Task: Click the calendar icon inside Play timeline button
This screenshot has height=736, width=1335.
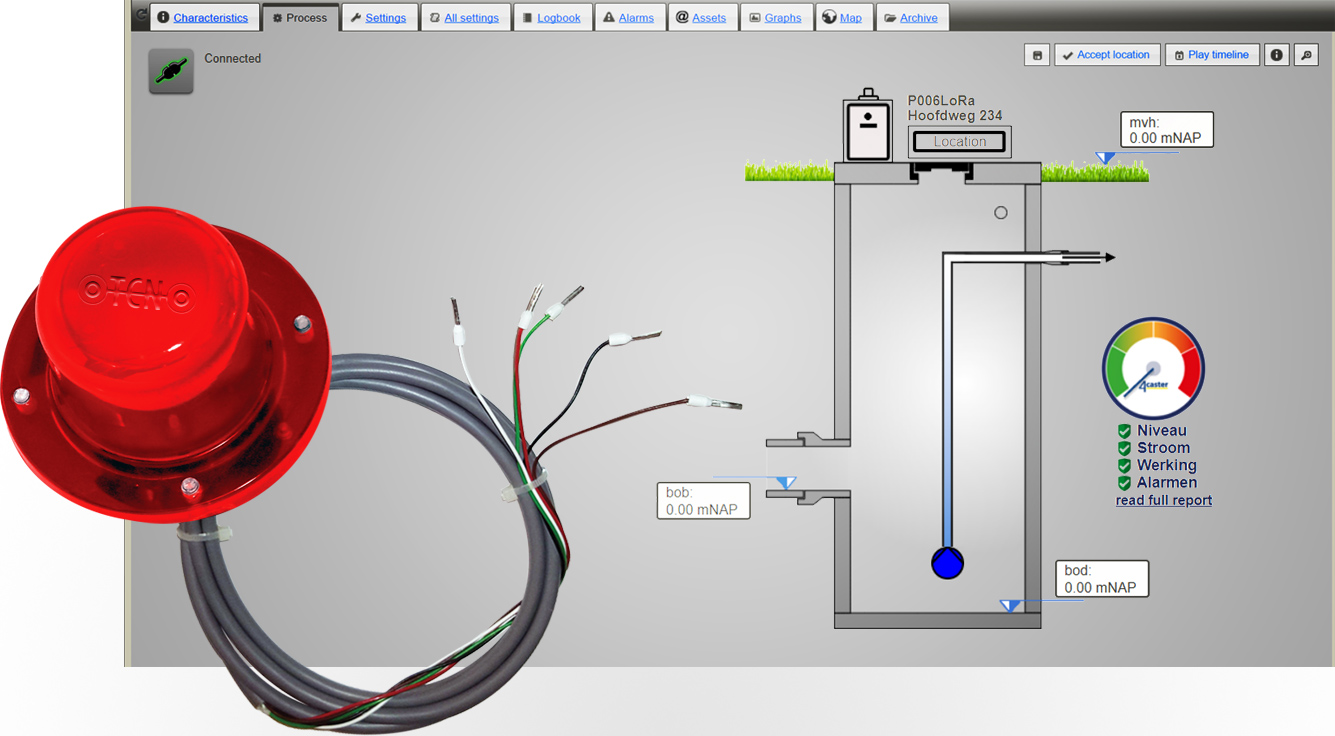Action: point(1180,54)
